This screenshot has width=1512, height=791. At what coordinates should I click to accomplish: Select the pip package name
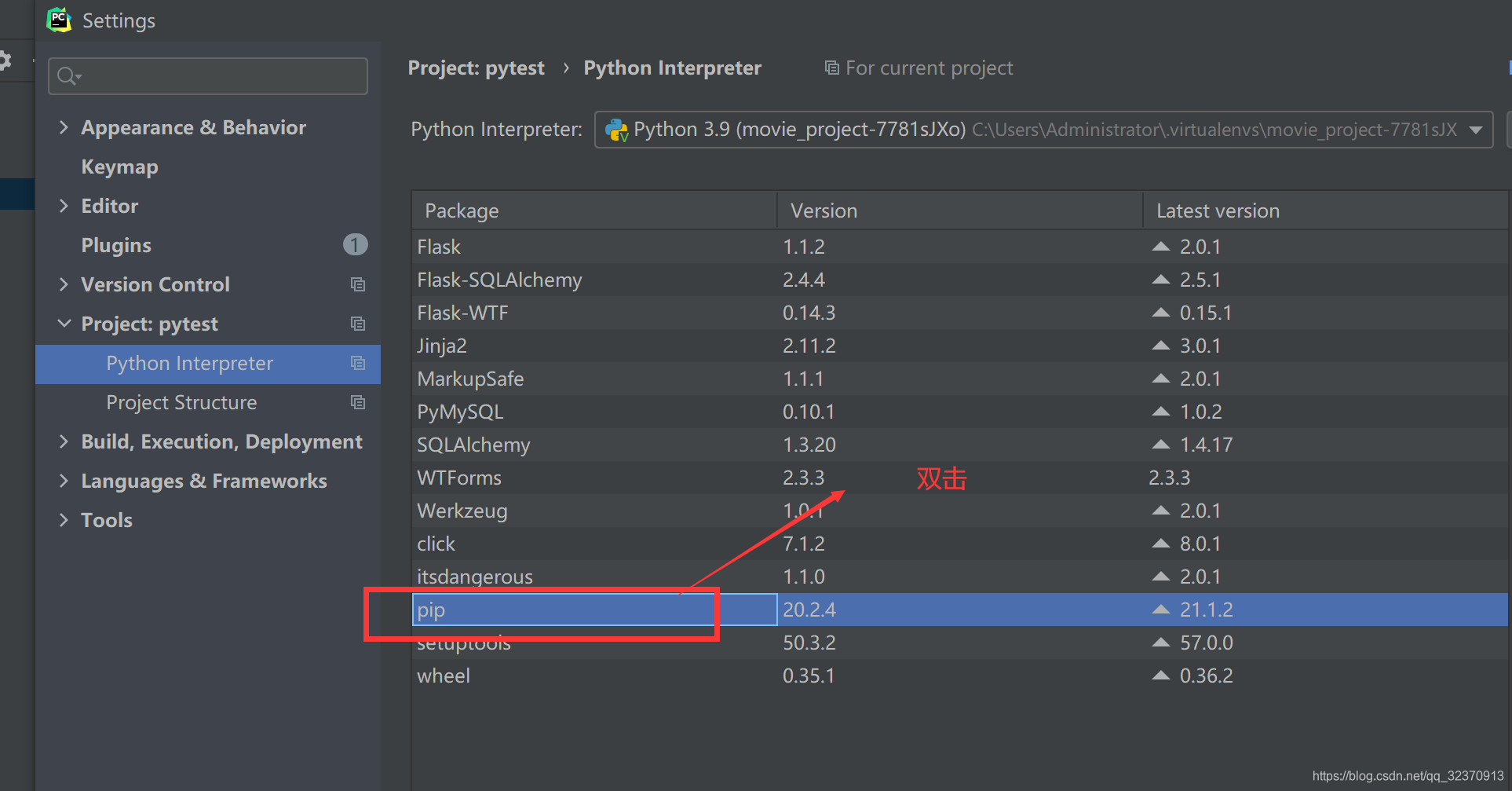(x=431, y=610)
